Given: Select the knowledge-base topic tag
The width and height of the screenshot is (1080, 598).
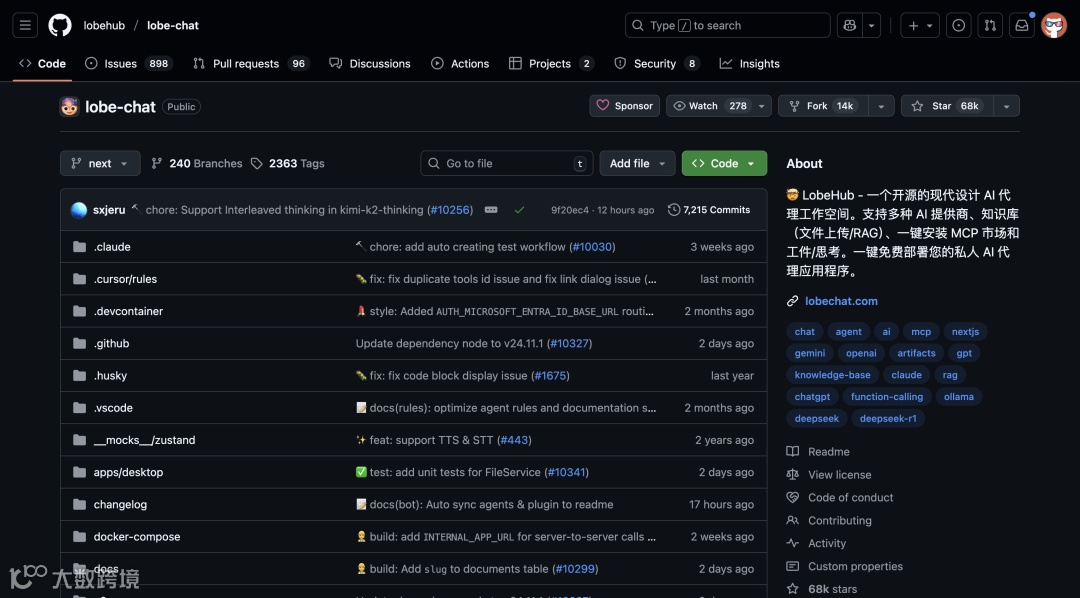Looking at the screenshot, I should coord(832,375).
